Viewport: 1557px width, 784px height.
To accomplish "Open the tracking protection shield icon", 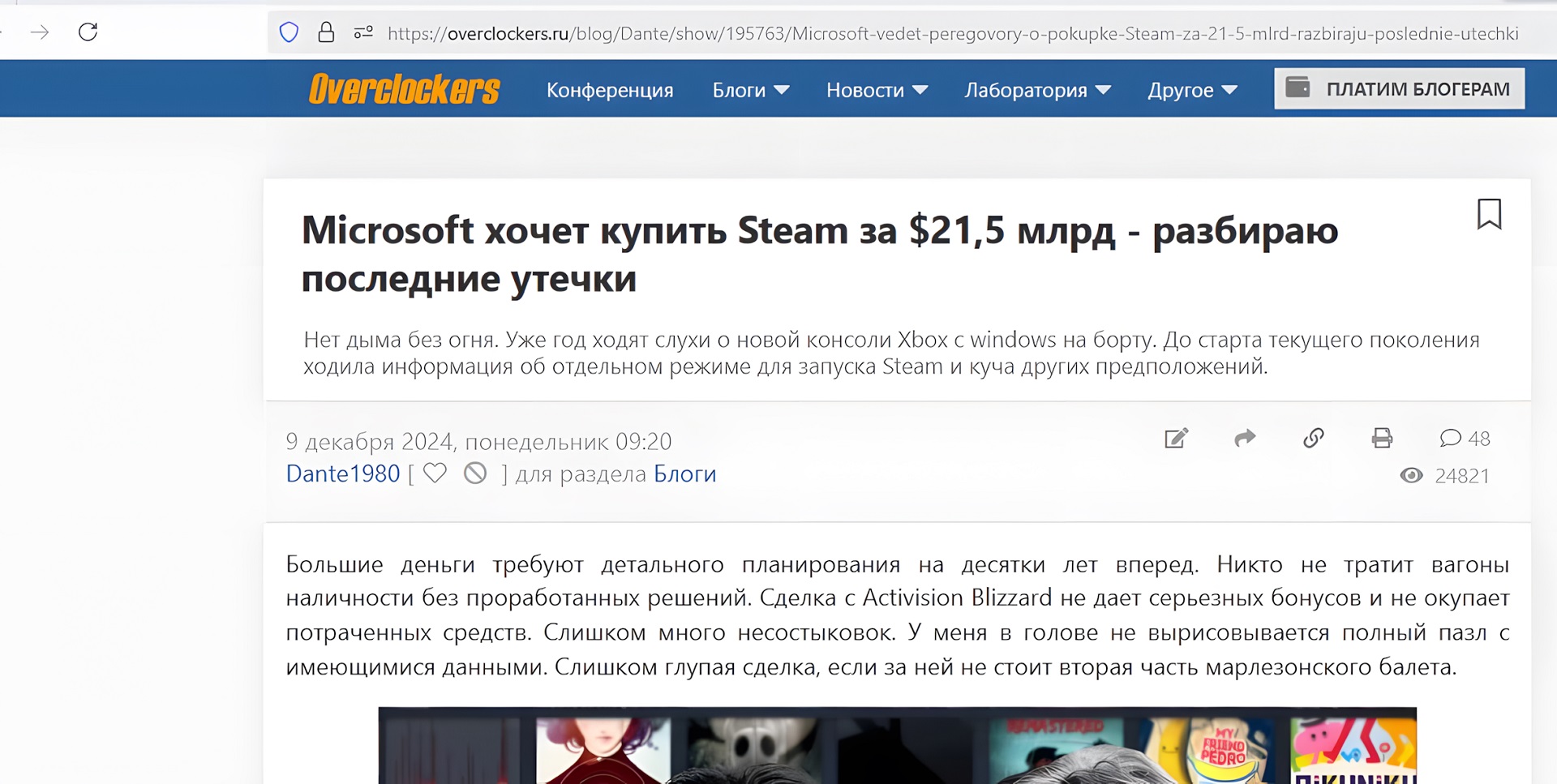I will [x=289, y=32].
